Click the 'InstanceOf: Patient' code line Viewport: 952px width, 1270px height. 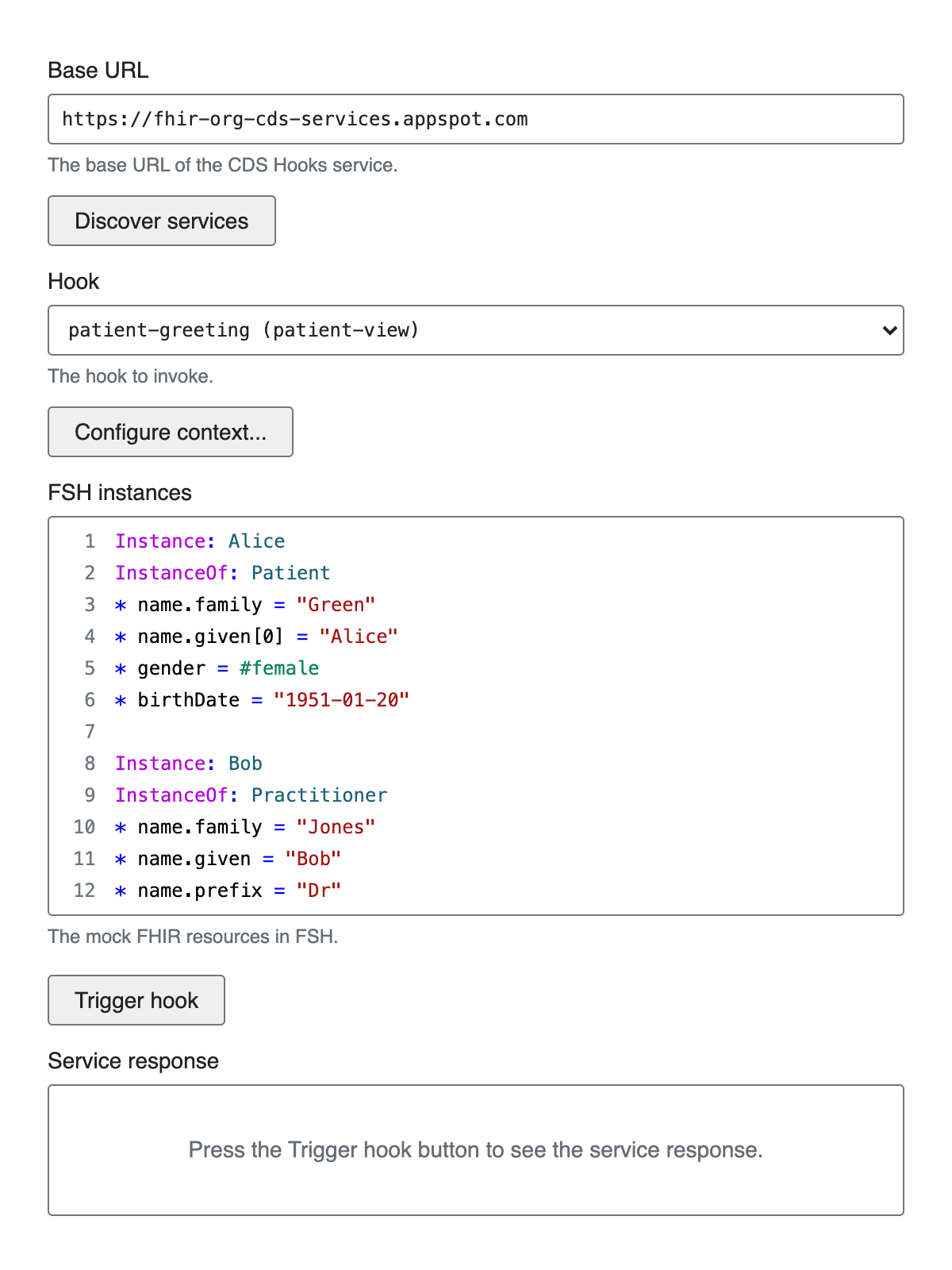pyautogui.click(x=222, y=573)
